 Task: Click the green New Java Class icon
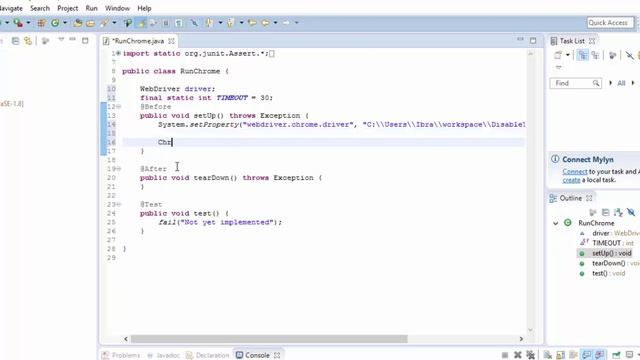click(55, 23)
